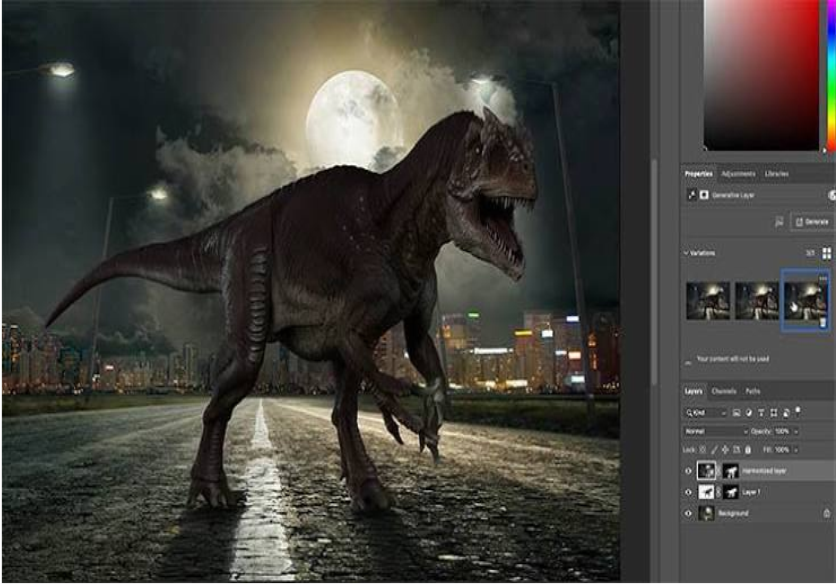Viewport: 836px width, 584px height.
Task: Click the mask icon beside Generative Layer
Action: tap(704, 195)
